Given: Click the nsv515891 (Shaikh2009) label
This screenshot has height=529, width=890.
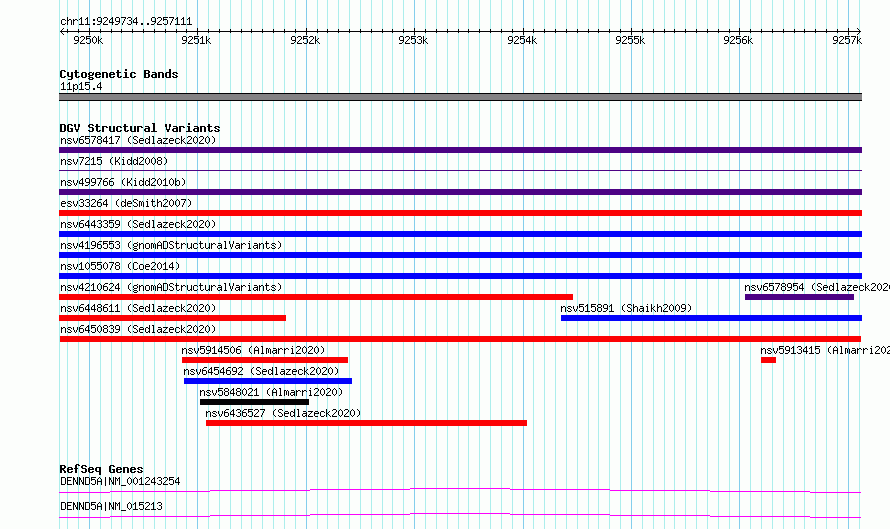Looking at the screenshot, I should coord(626,308).
